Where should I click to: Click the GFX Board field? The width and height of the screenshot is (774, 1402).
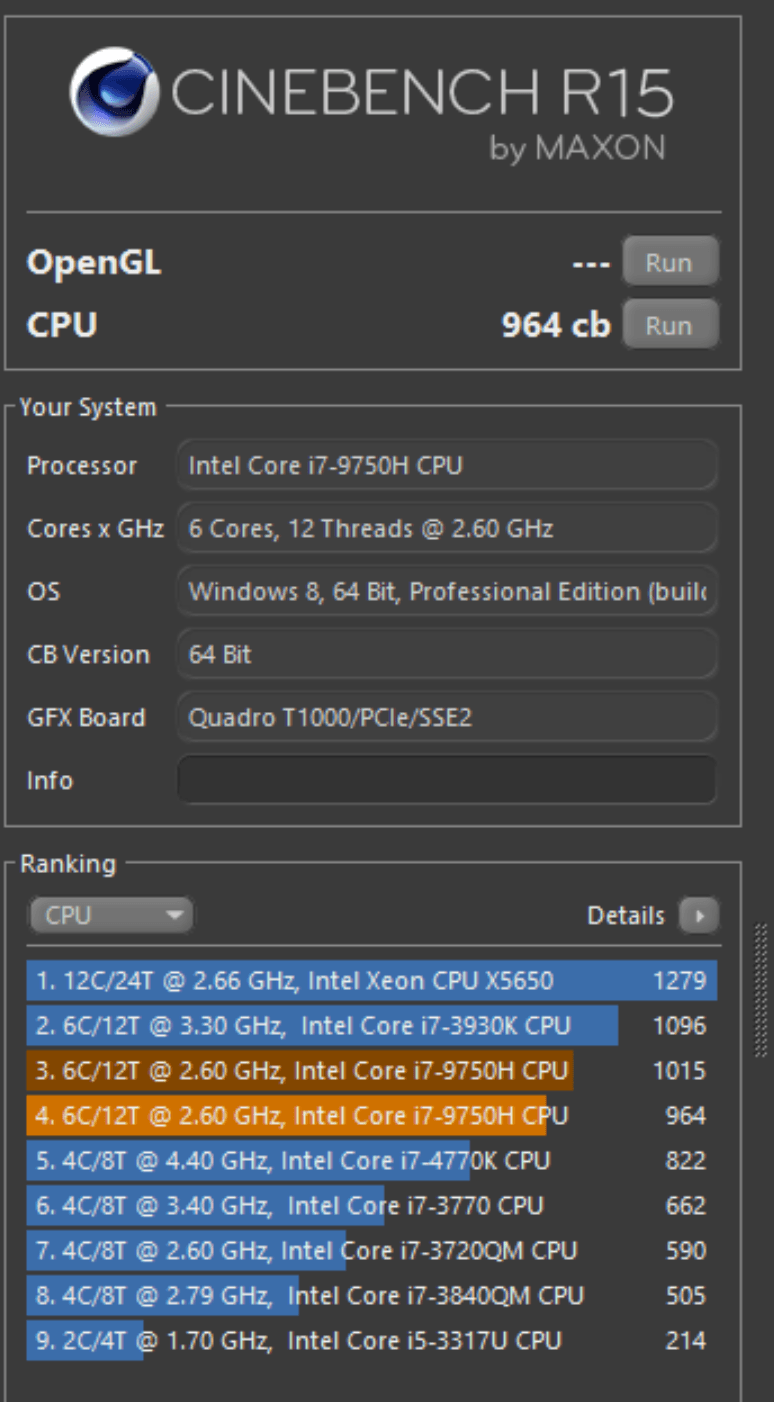point(447,717)
